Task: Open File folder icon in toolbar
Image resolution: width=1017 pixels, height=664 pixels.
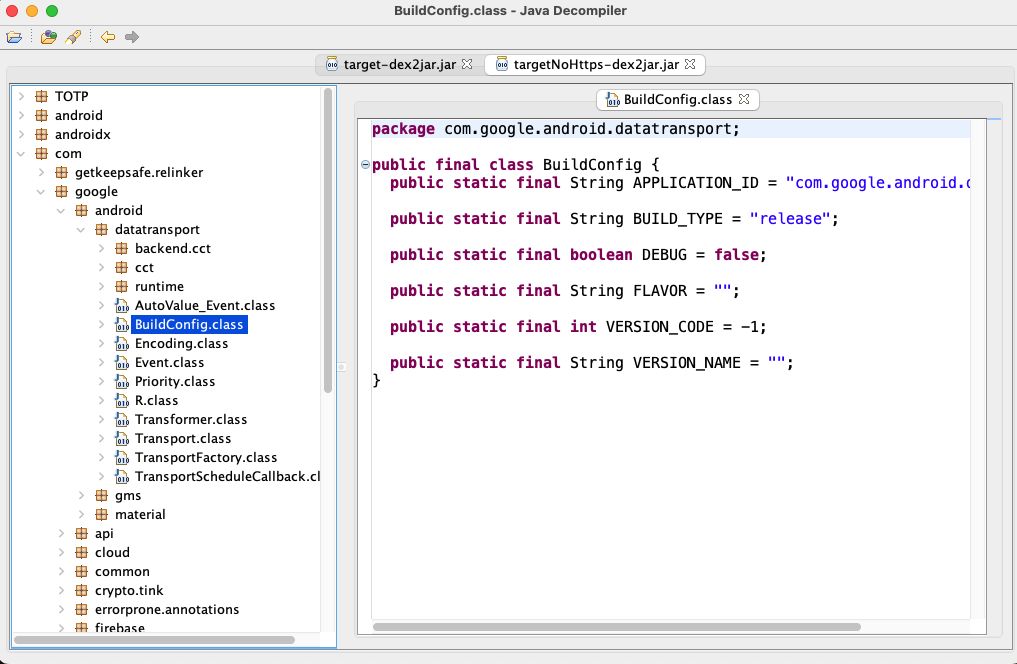Action: (x=14, y=37)
